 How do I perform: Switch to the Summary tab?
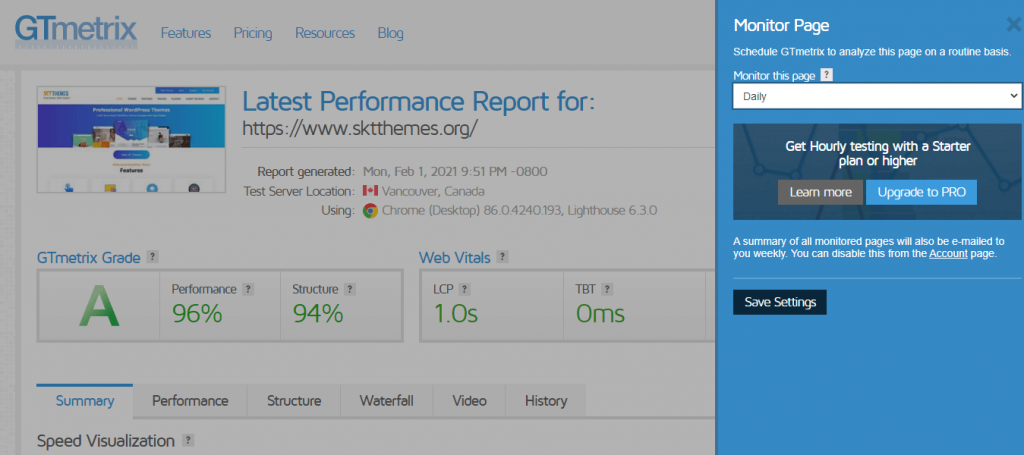(x=85, y=401)
